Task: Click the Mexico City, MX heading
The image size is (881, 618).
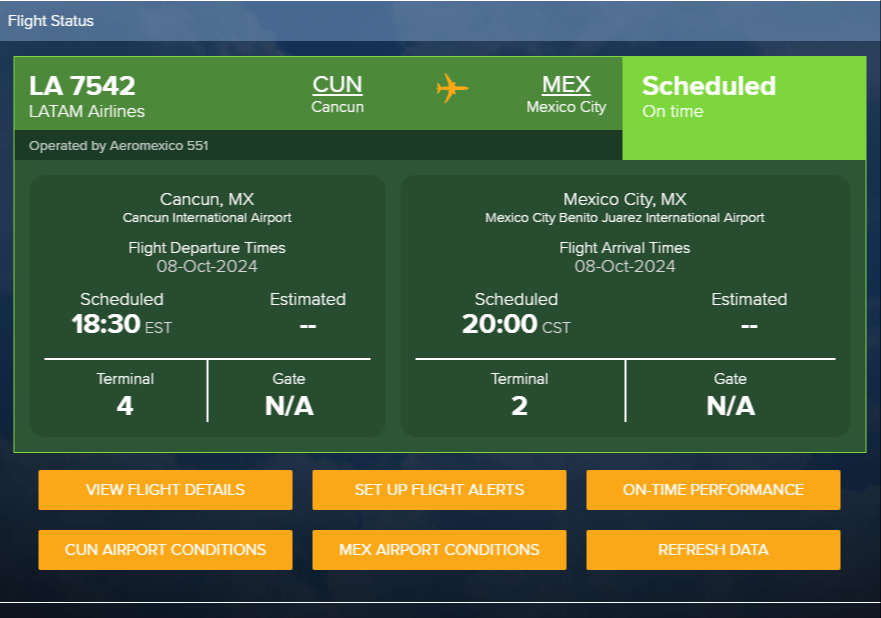Action: [x=625, y=199]
